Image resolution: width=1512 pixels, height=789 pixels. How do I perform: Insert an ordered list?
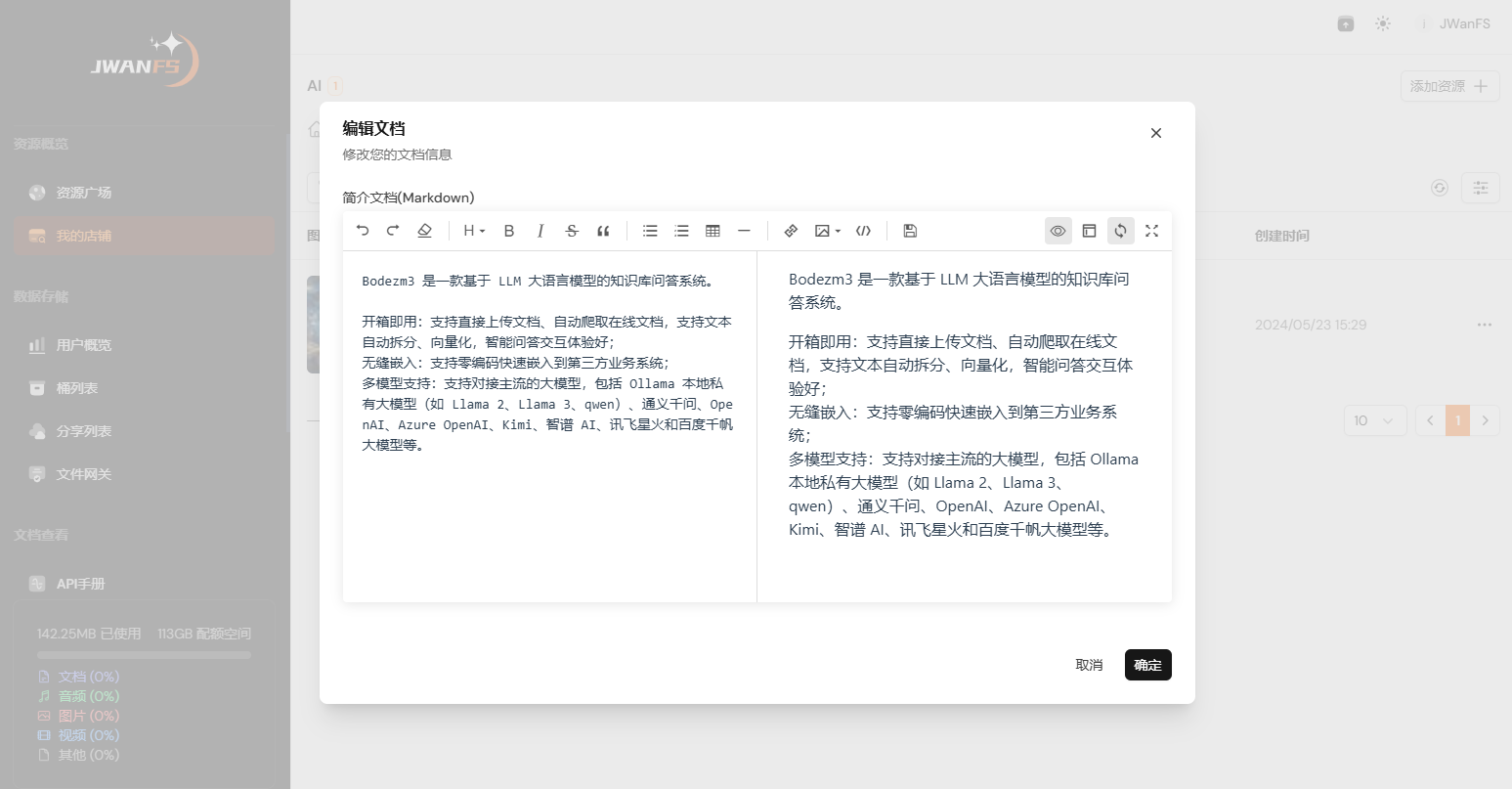point(681,231)
